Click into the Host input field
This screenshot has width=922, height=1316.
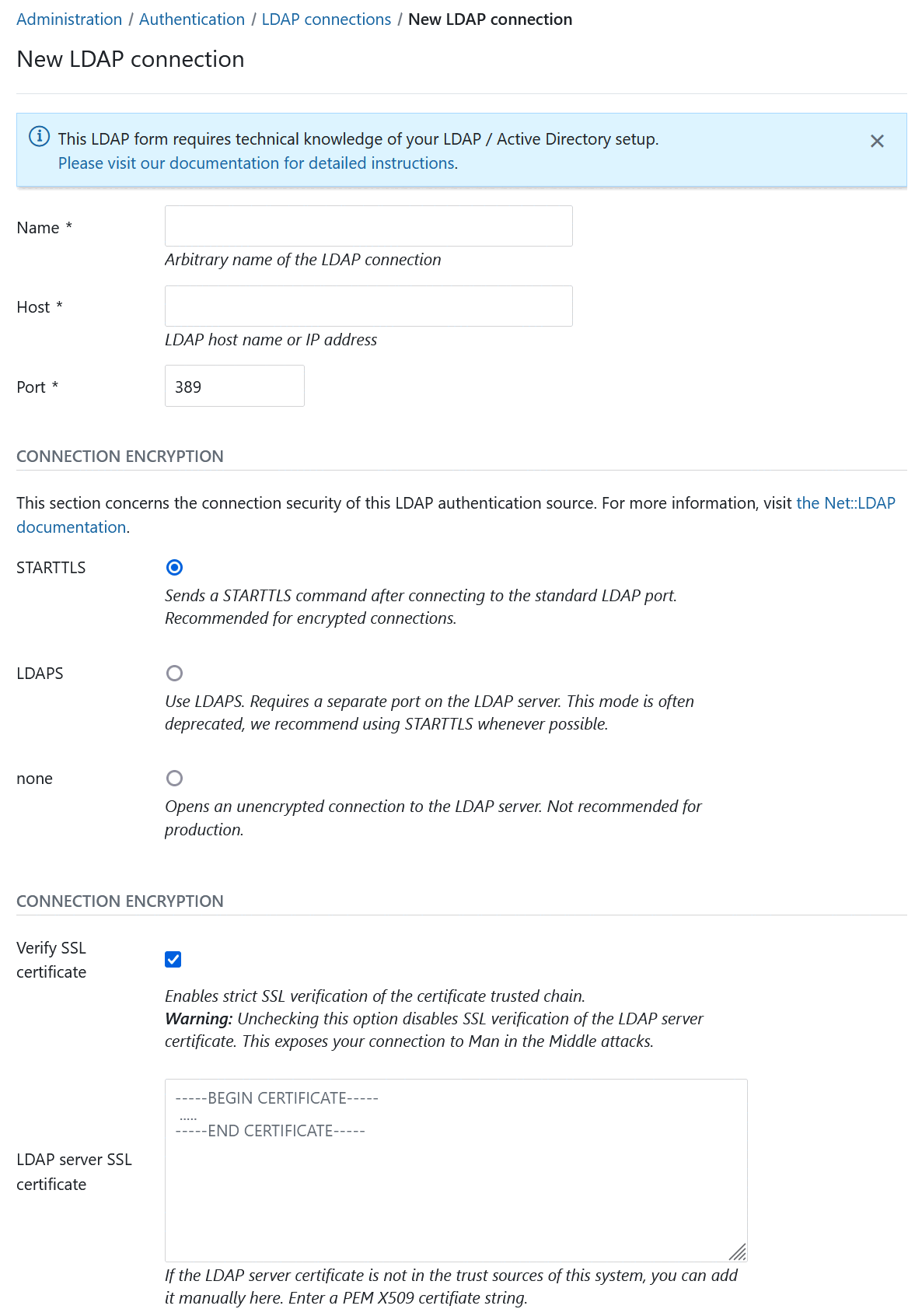pos(368,306)
